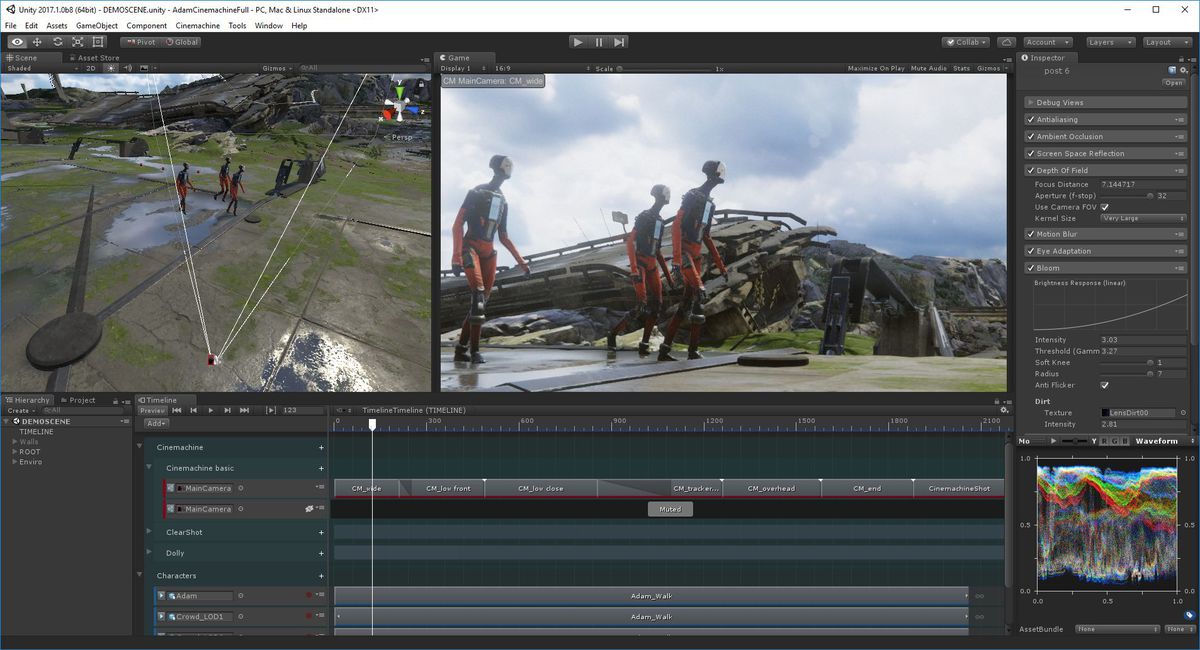
Task: Select the Rotate tool
Action: pos(58,42)
